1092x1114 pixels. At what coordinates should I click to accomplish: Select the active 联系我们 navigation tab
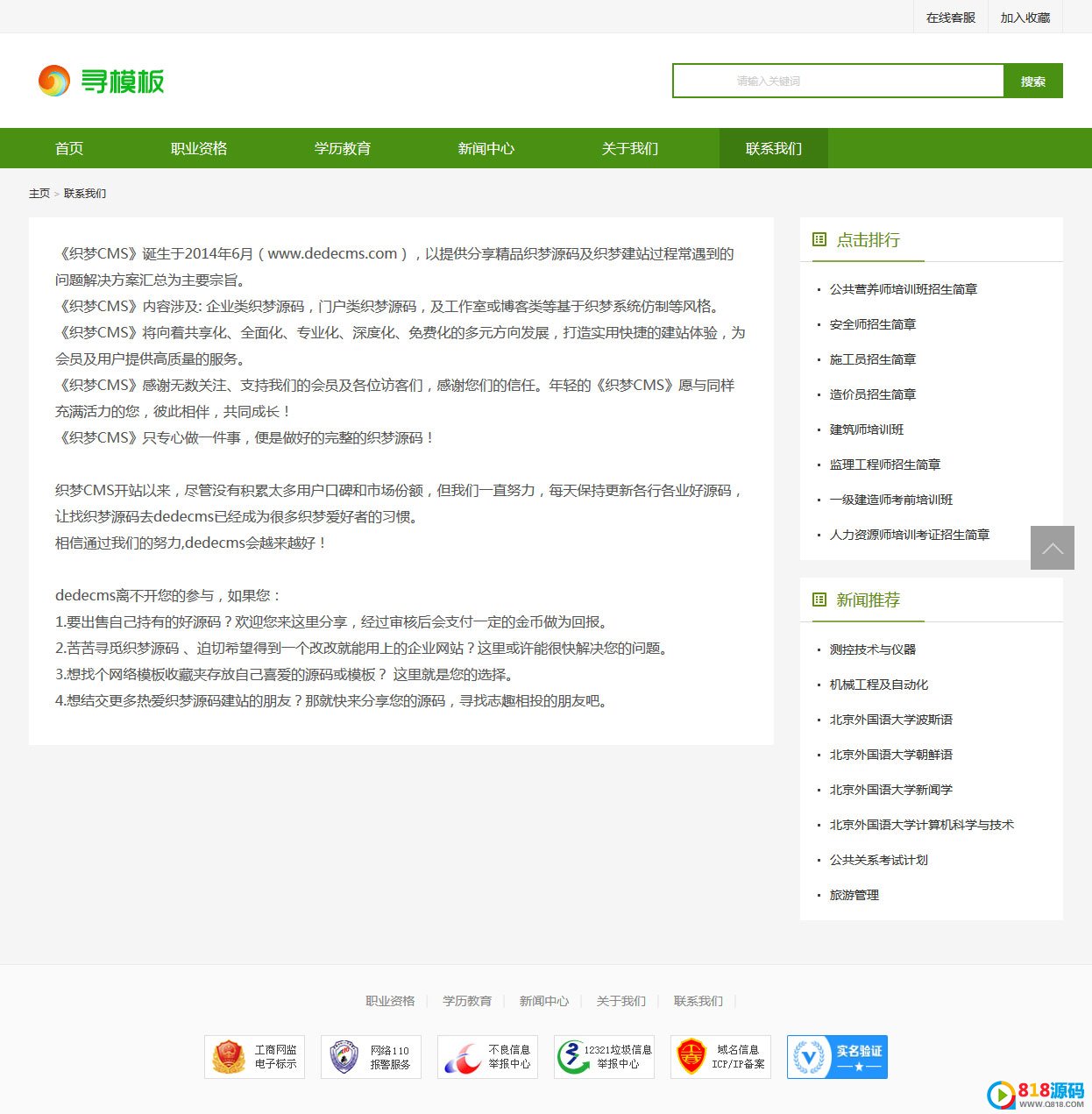pyautogui.click(x=774, y=148)
